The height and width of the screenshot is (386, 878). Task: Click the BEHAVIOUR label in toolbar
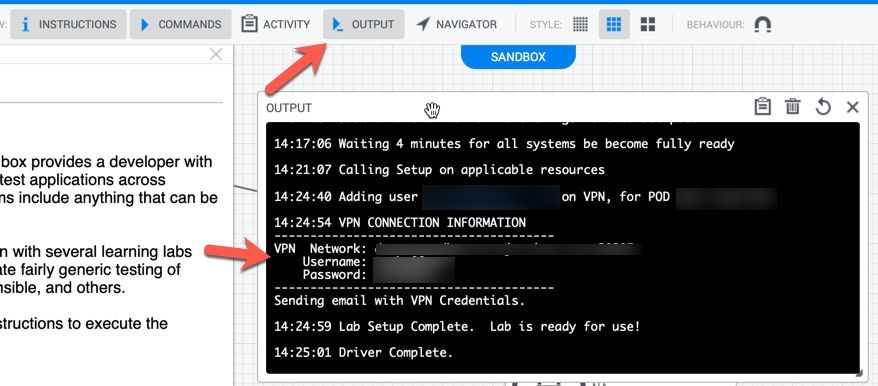[716, 25]
